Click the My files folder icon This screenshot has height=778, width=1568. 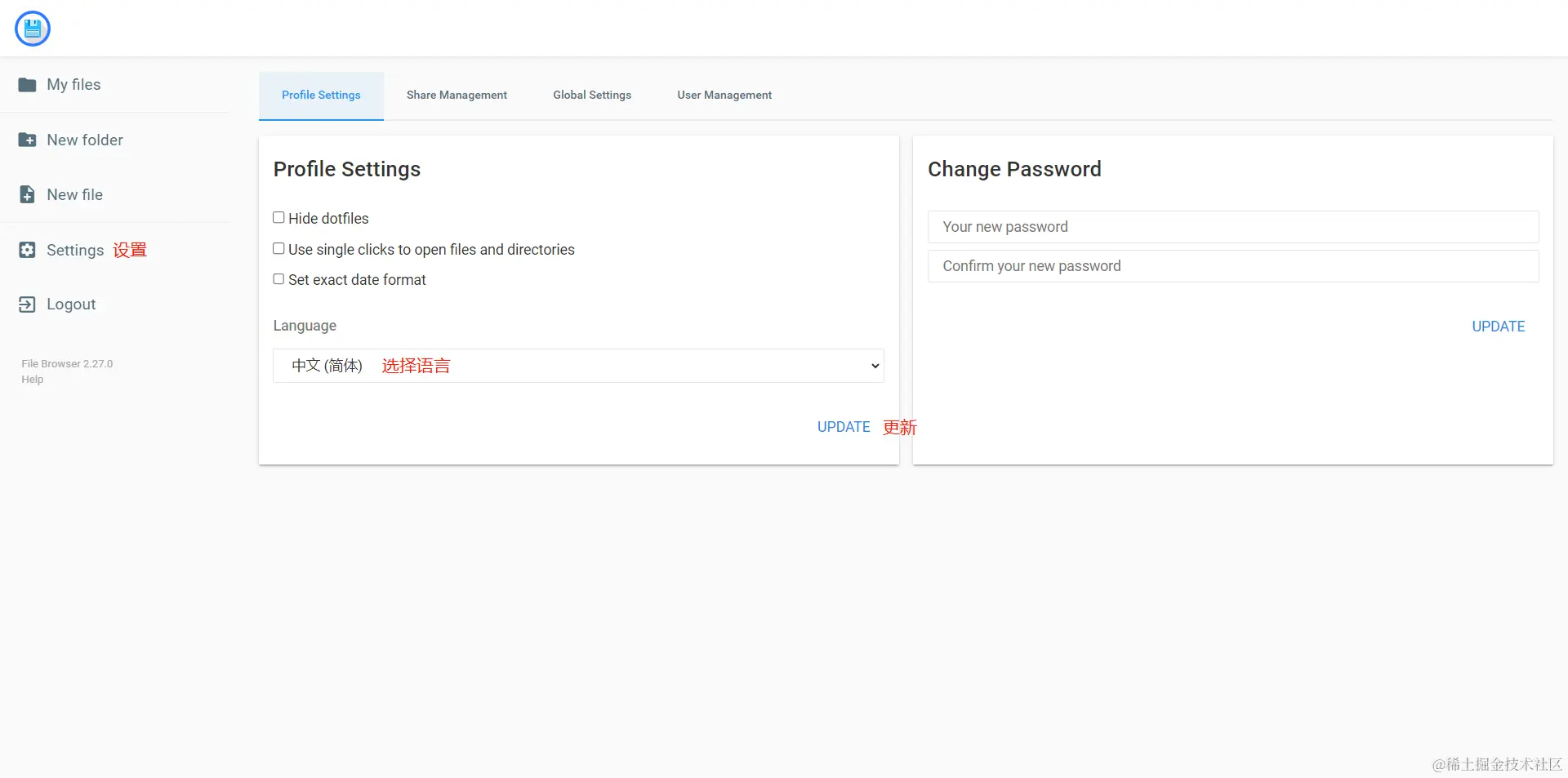pos(27,85)
